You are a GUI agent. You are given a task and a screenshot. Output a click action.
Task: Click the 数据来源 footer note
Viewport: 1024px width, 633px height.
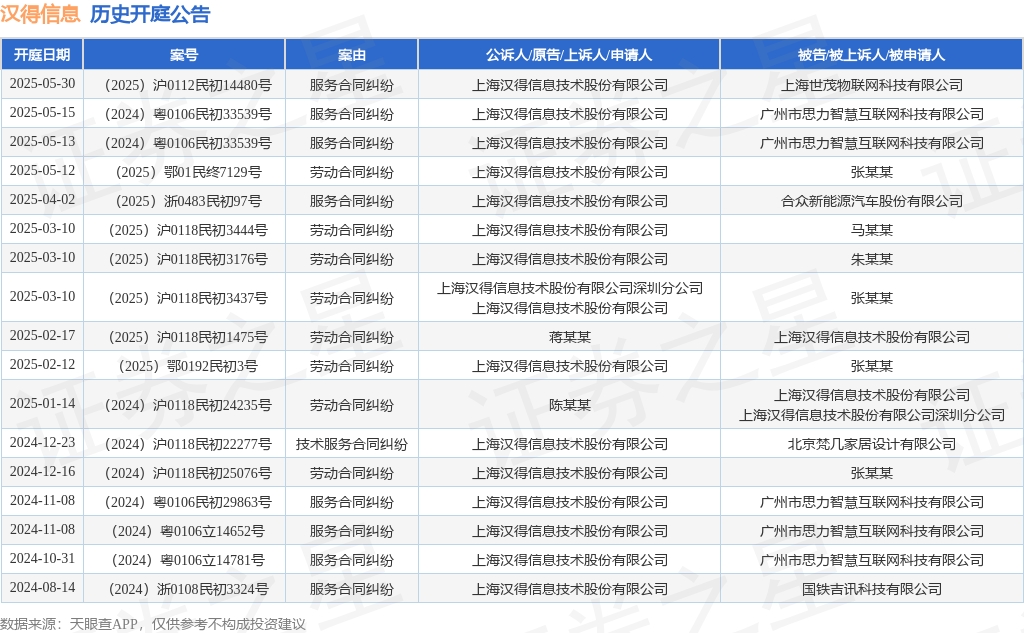pyautogui.click(x=153, y=624)
